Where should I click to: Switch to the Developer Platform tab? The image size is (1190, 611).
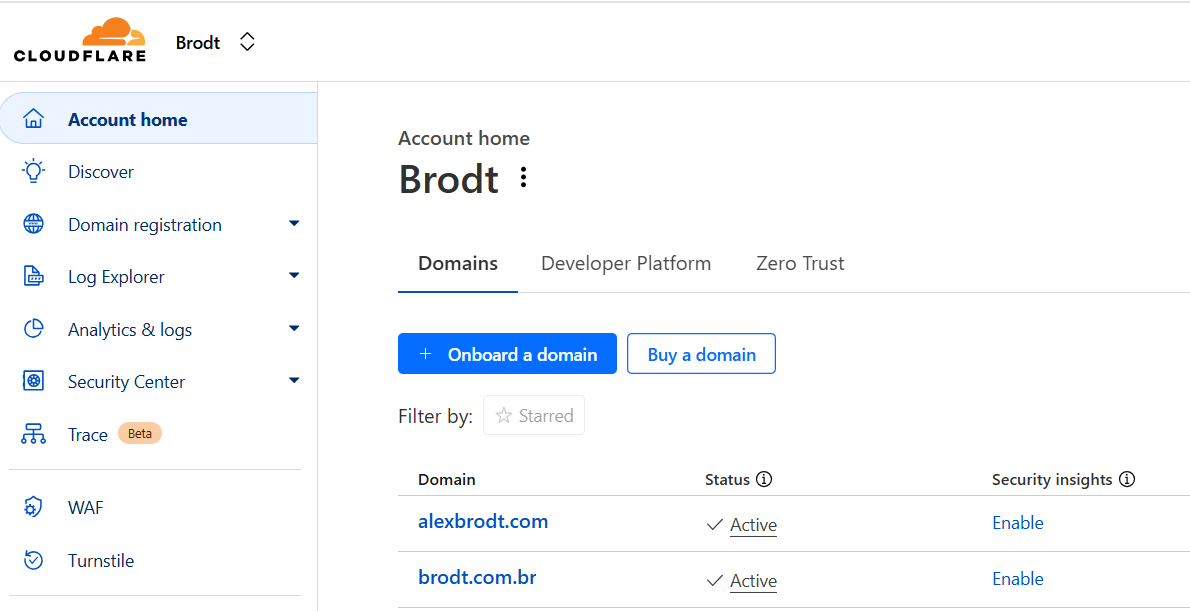coord(625,263)
